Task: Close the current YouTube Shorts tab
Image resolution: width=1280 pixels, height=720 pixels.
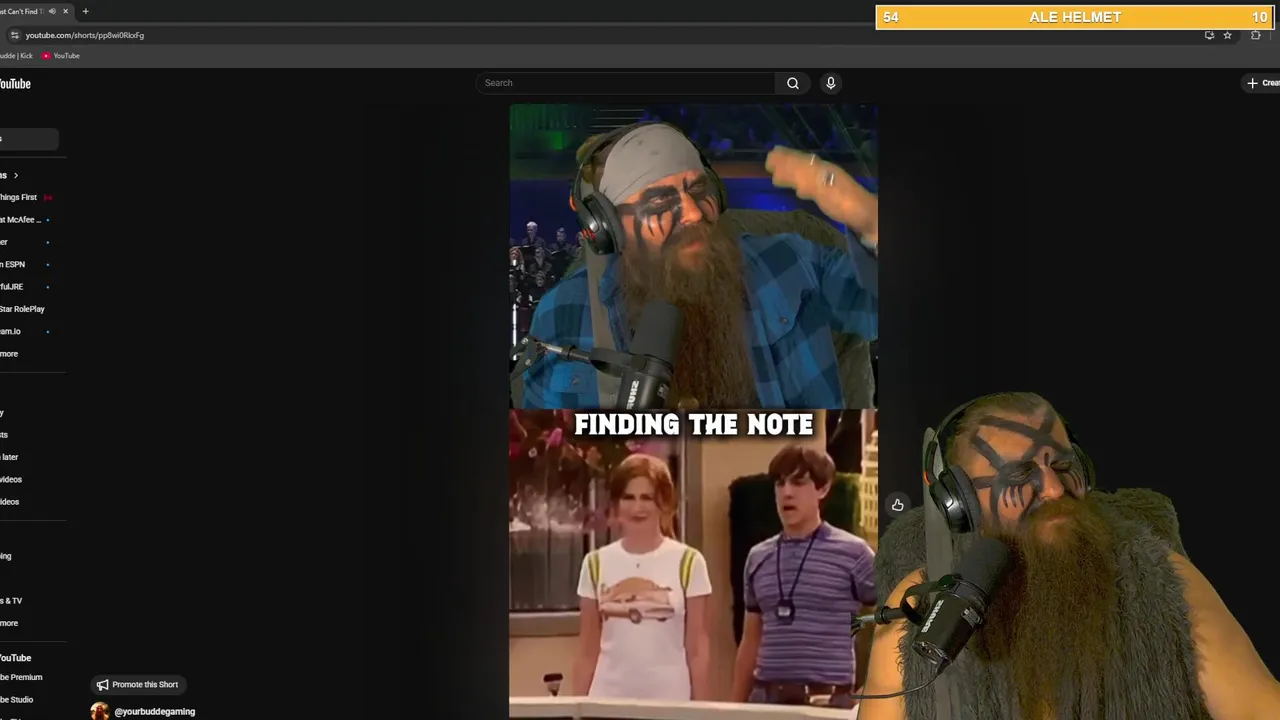Action: point(66,11)
